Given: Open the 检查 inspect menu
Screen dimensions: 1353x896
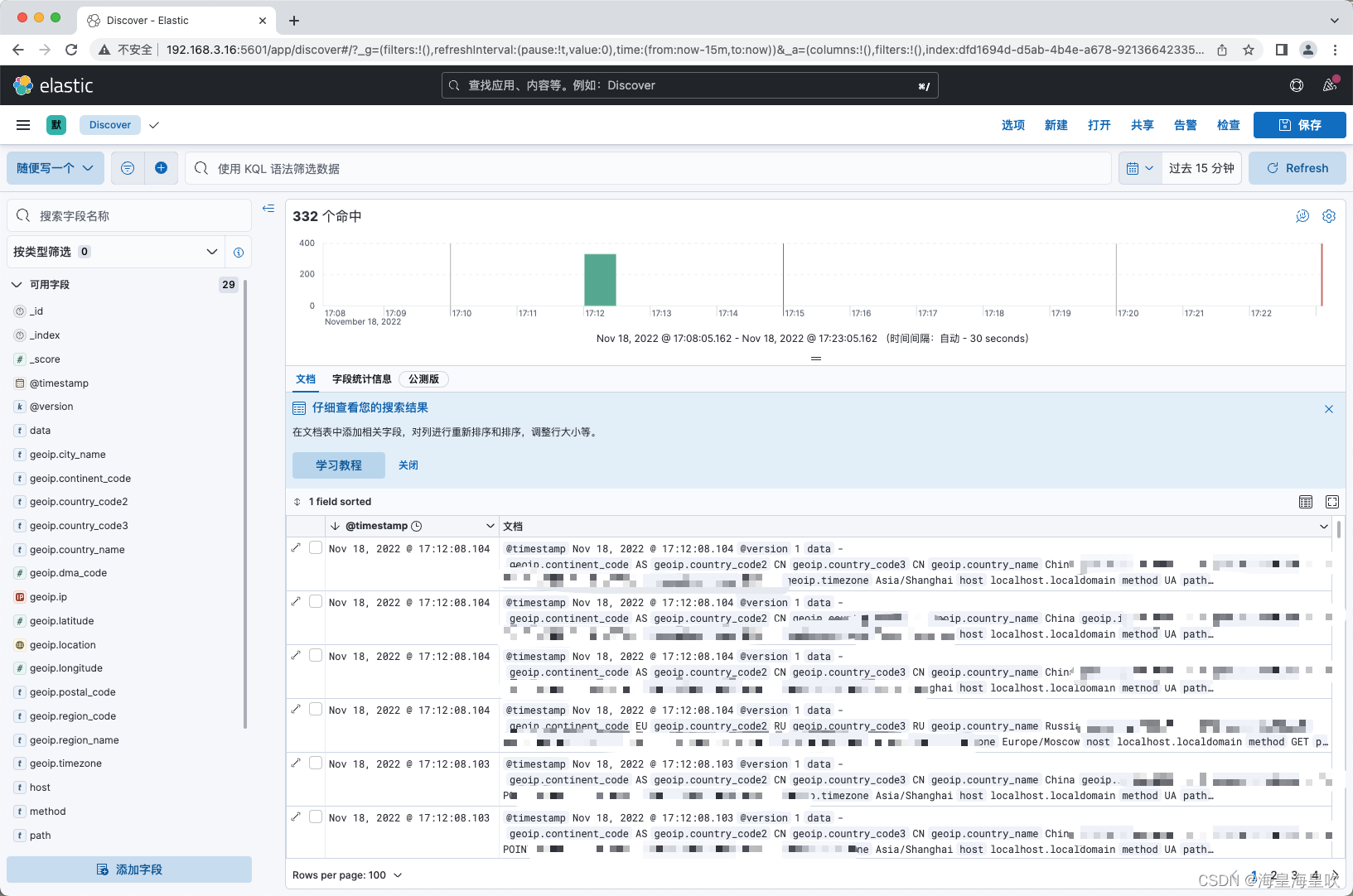Looking at the screenshot, I should [x=1229, y=125].
